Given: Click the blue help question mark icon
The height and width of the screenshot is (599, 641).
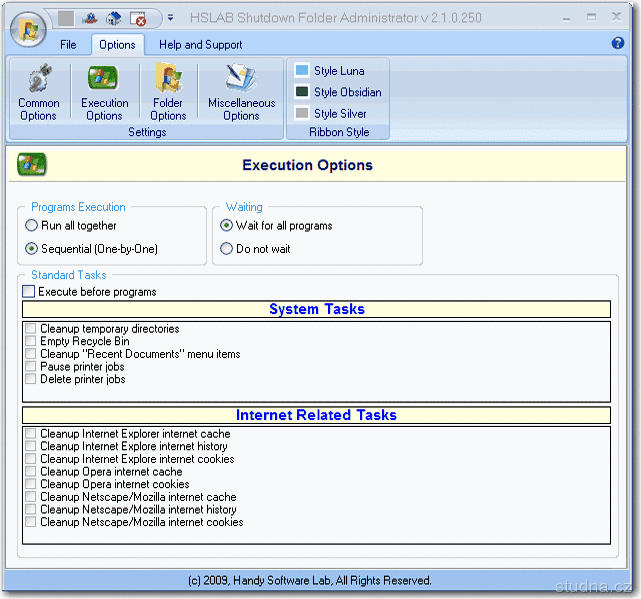Looking at the screenshot, I should [618, 44].
